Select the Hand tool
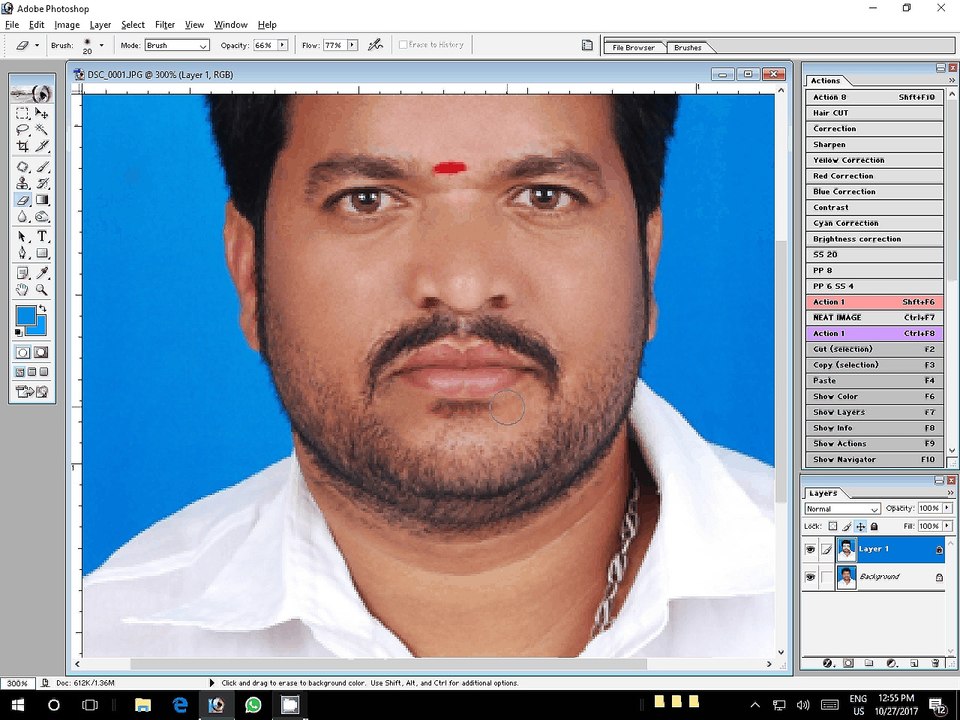The height and width of the screenshot is (720, 960). [x=23, y=290]
